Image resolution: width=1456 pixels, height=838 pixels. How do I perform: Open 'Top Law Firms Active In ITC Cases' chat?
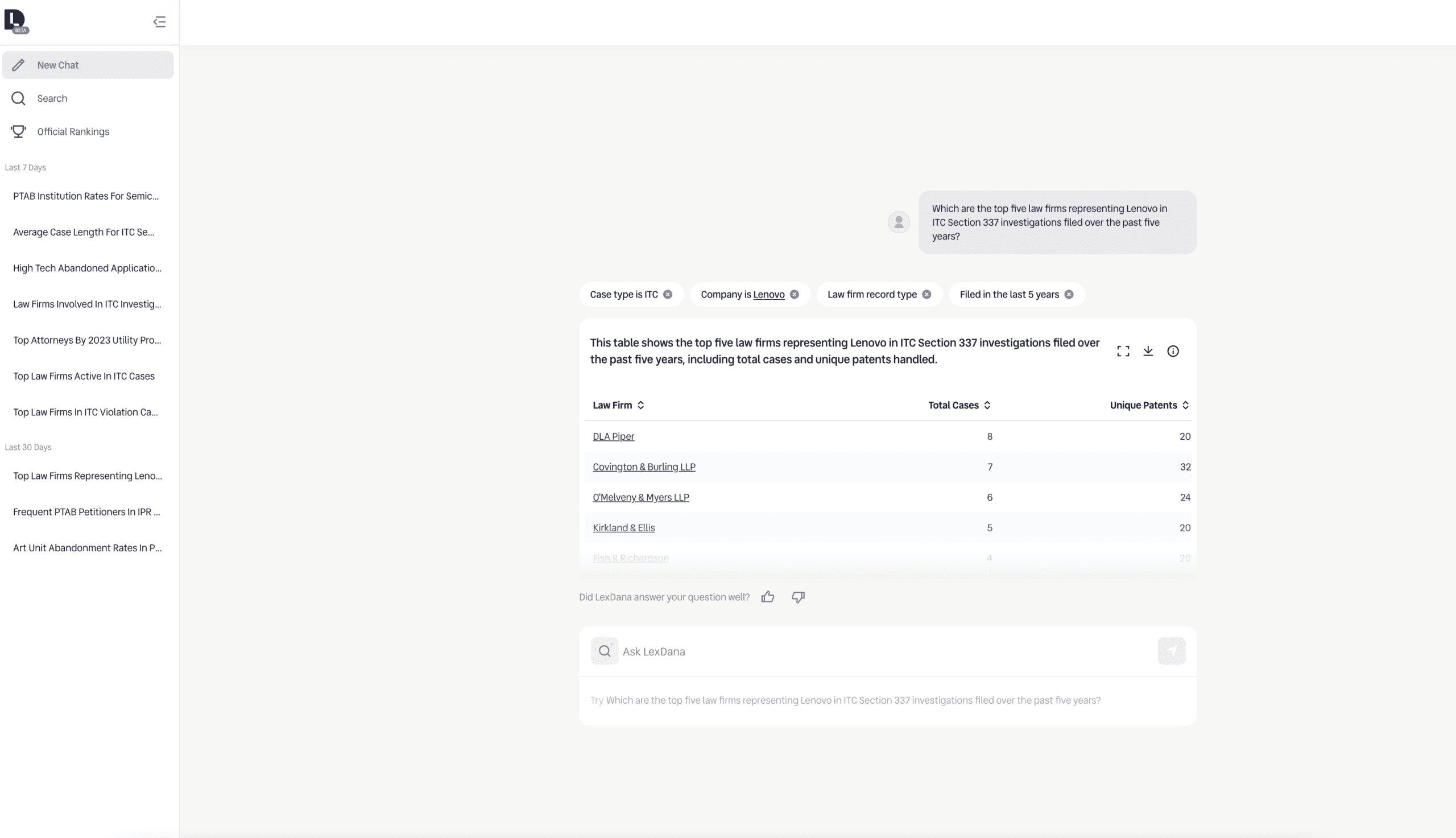[x=84, y=377]
